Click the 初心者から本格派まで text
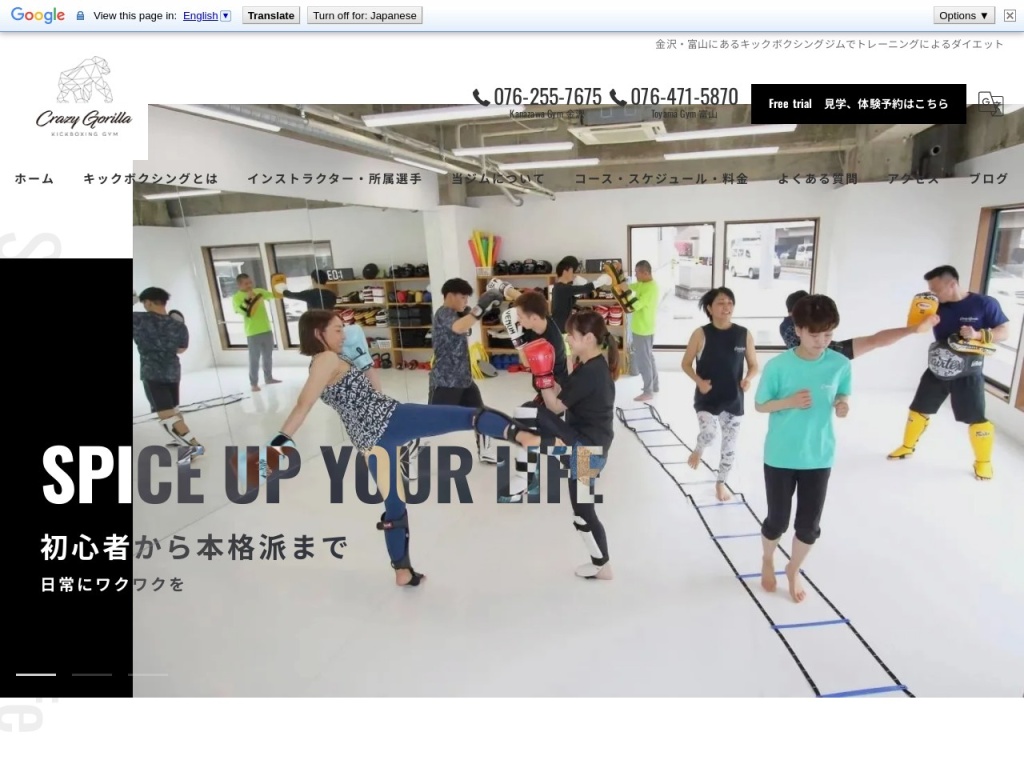 (x=194, y=547)
